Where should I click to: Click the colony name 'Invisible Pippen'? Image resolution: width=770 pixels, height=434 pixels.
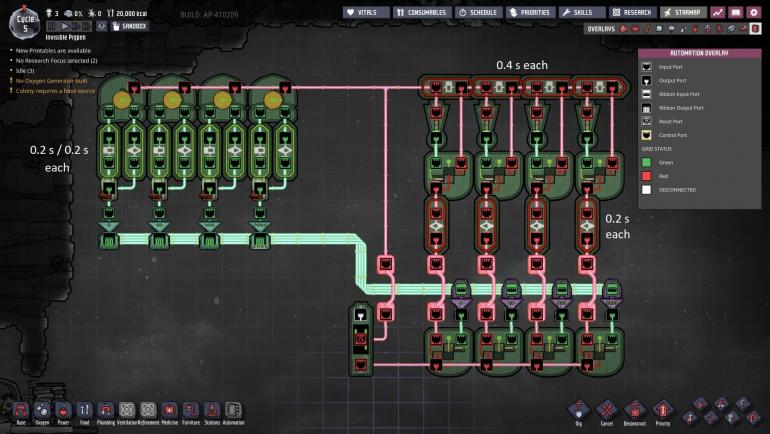tap(65, 37)
